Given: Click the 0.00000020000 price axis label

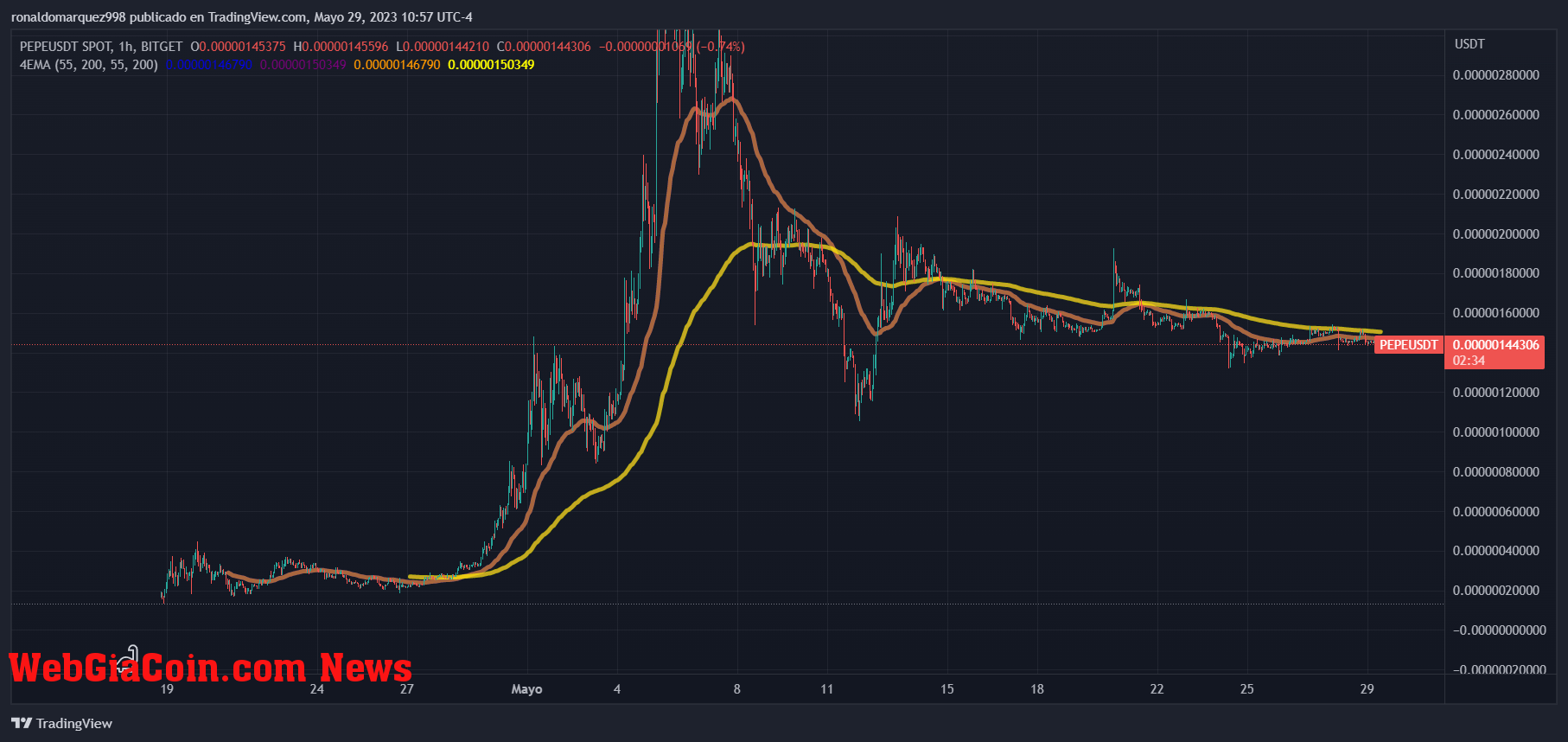Looking at the screenshot, I should (x=1496, y=591).
